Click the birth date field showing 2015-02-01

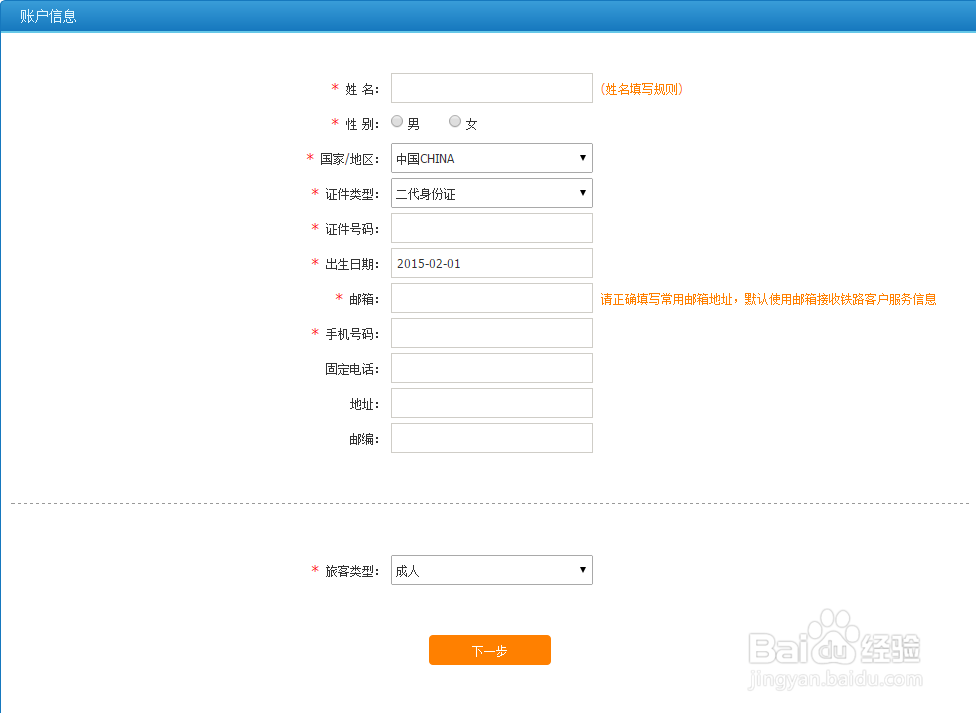pos(491,263)
